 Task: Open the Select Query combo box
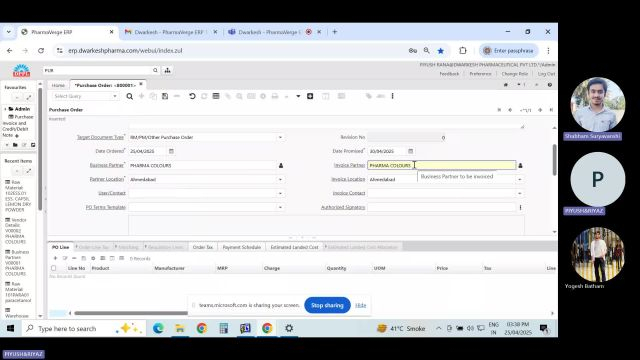[85, 96]
